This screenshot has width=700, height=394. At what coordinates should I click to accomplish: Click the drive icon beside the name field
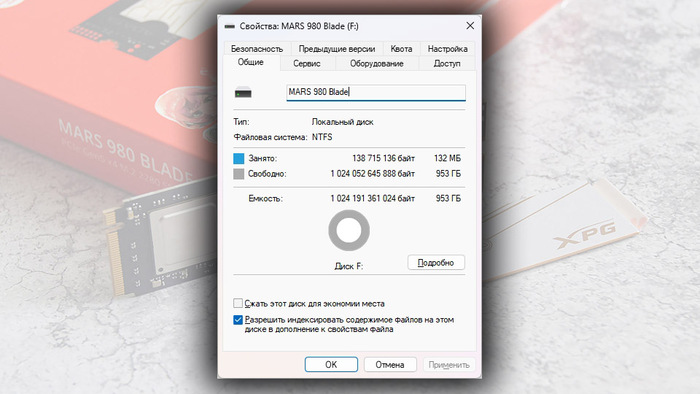[x=243, y=93]
